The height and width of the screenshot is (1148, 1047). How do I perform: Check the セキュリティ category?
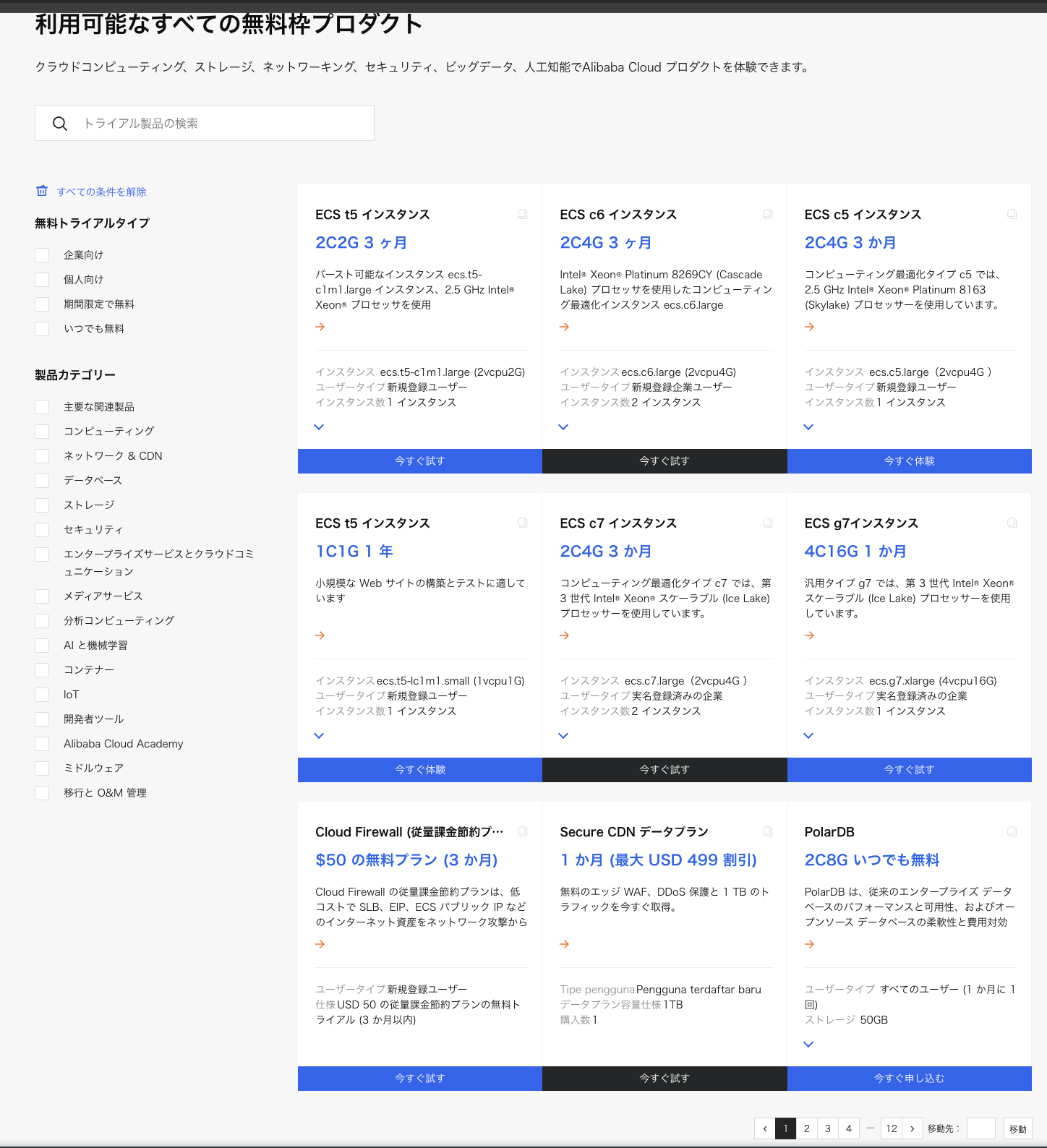point(42,530)
